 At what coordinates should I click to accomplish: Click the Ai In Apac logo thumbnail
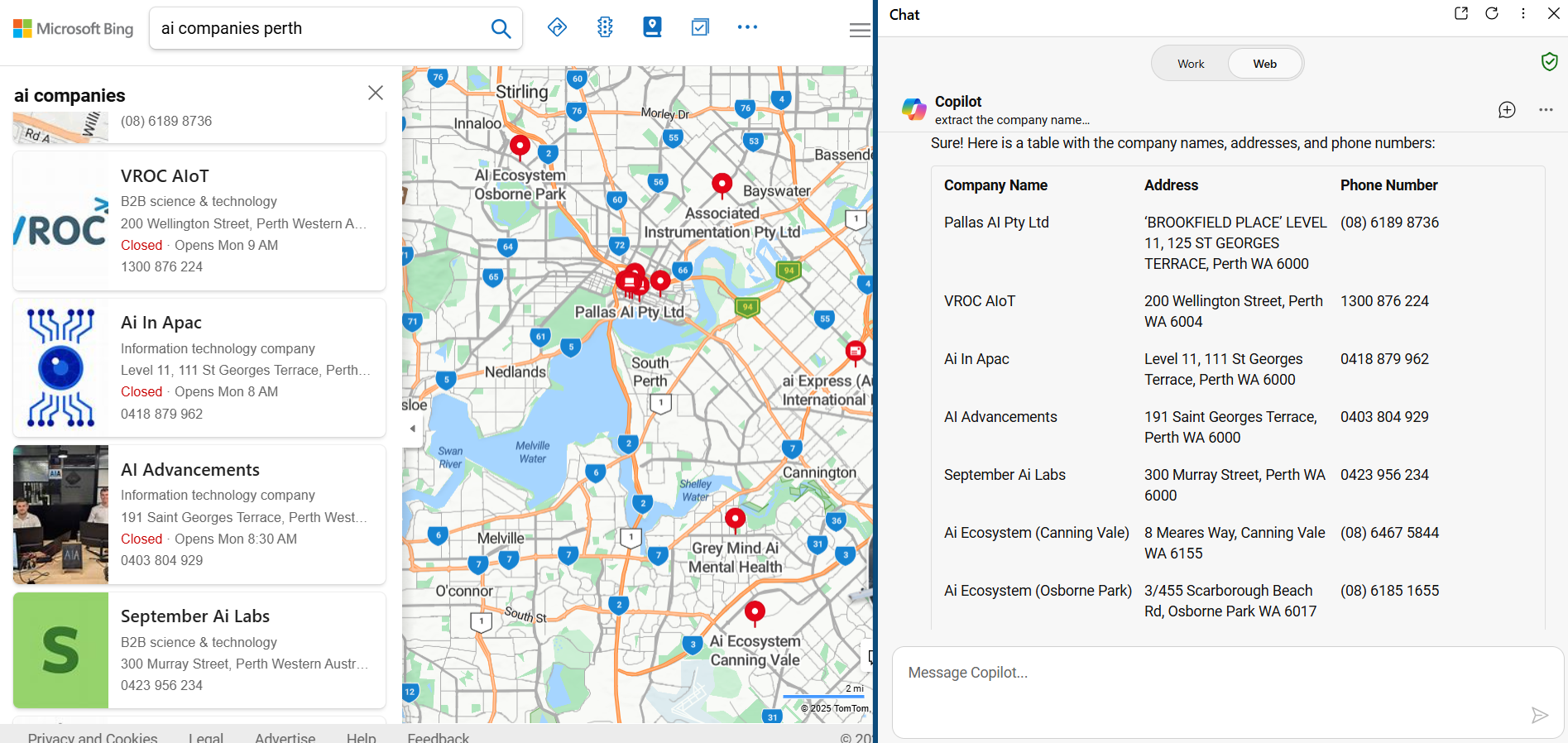click(x=60, y=367)
